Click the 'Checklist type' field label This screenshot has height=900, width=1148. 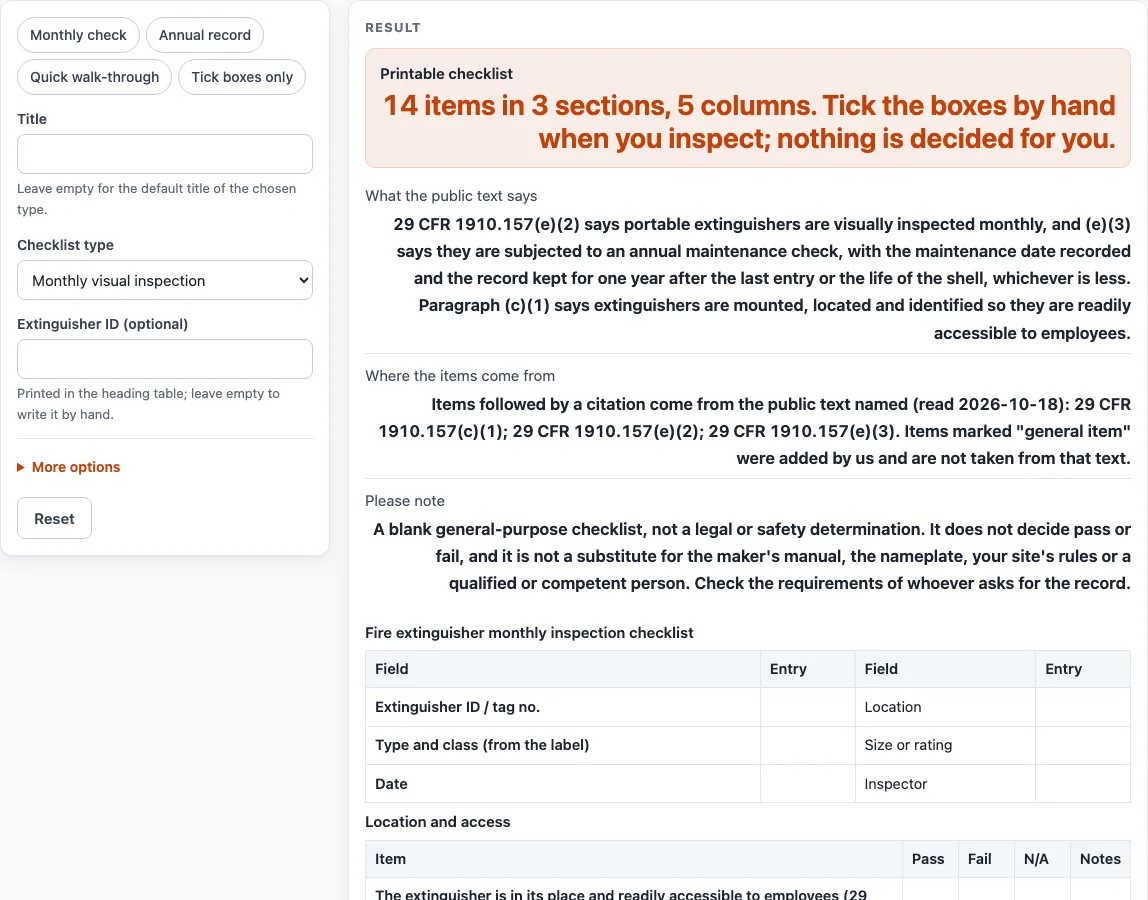[x=65, y=245]
